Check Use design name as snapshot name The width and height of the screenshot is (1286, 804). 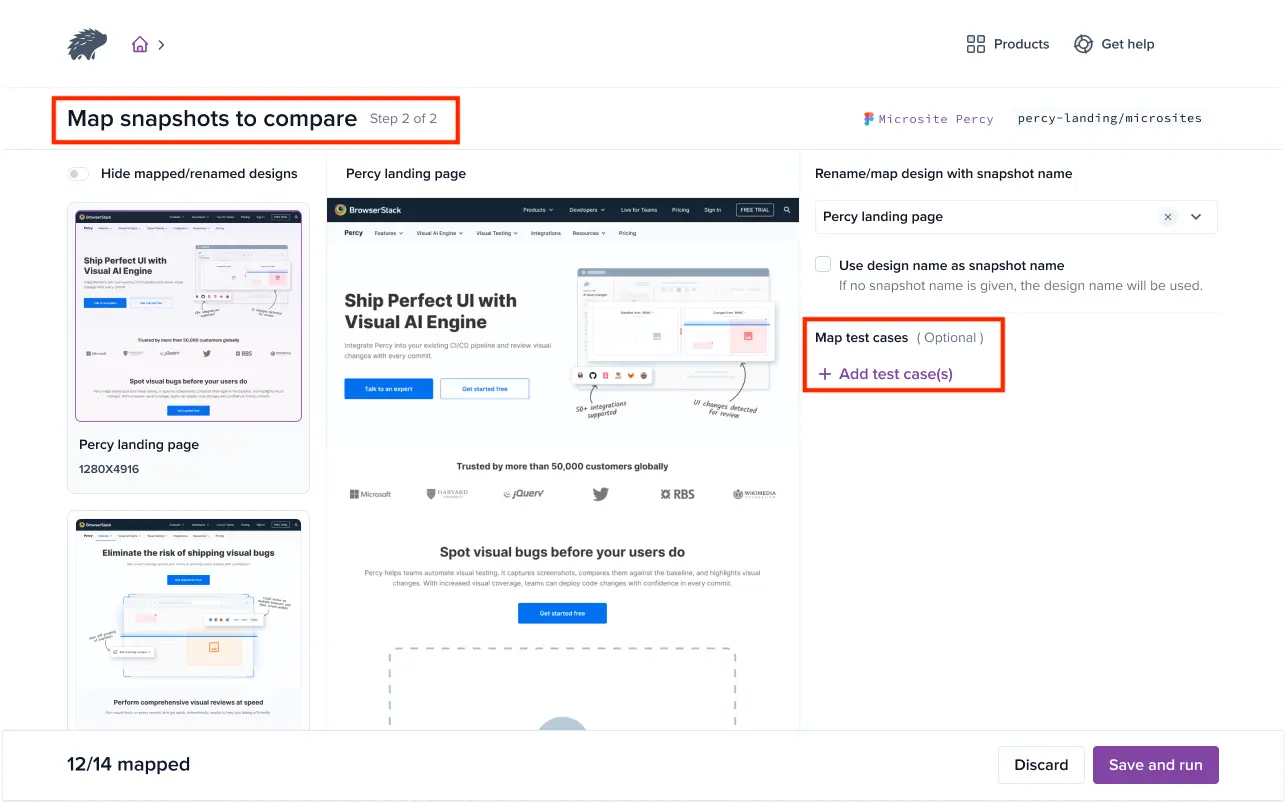pos(823,265)
